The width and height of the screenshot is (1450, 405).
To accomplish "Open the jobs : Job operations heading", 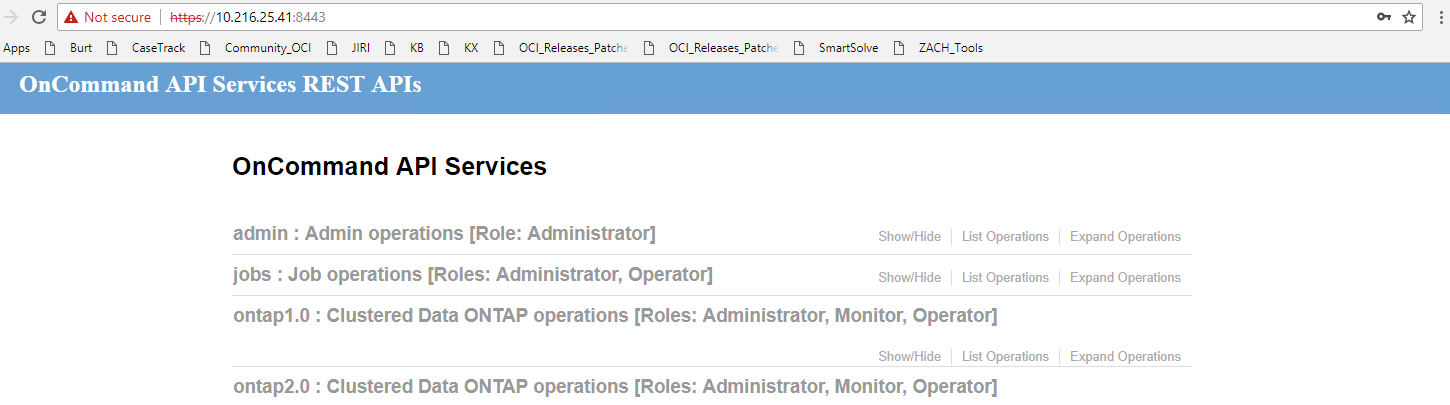I will click(472, 275).
